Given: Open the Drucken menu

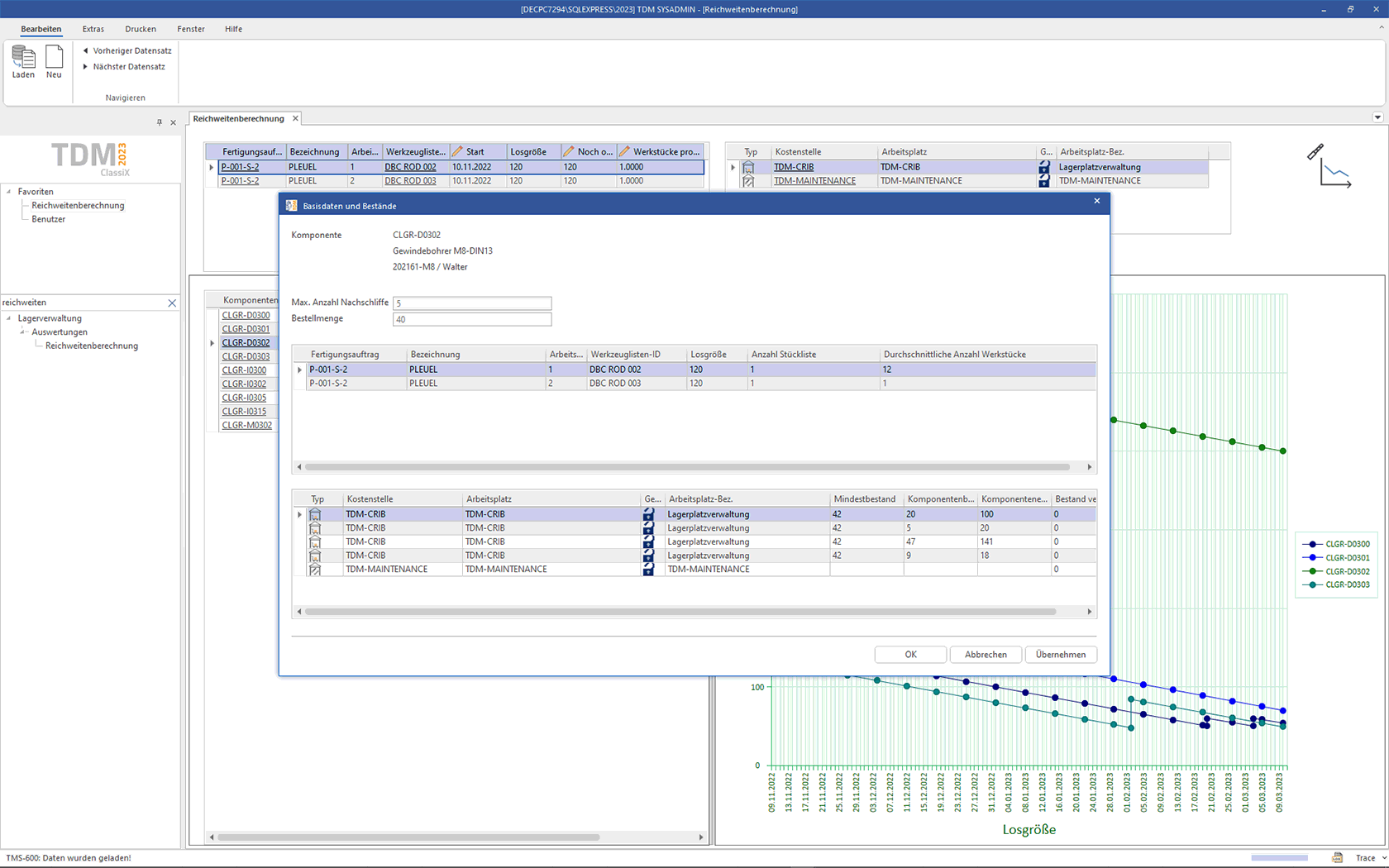Looking at the screenshot, I should [141, 29].
